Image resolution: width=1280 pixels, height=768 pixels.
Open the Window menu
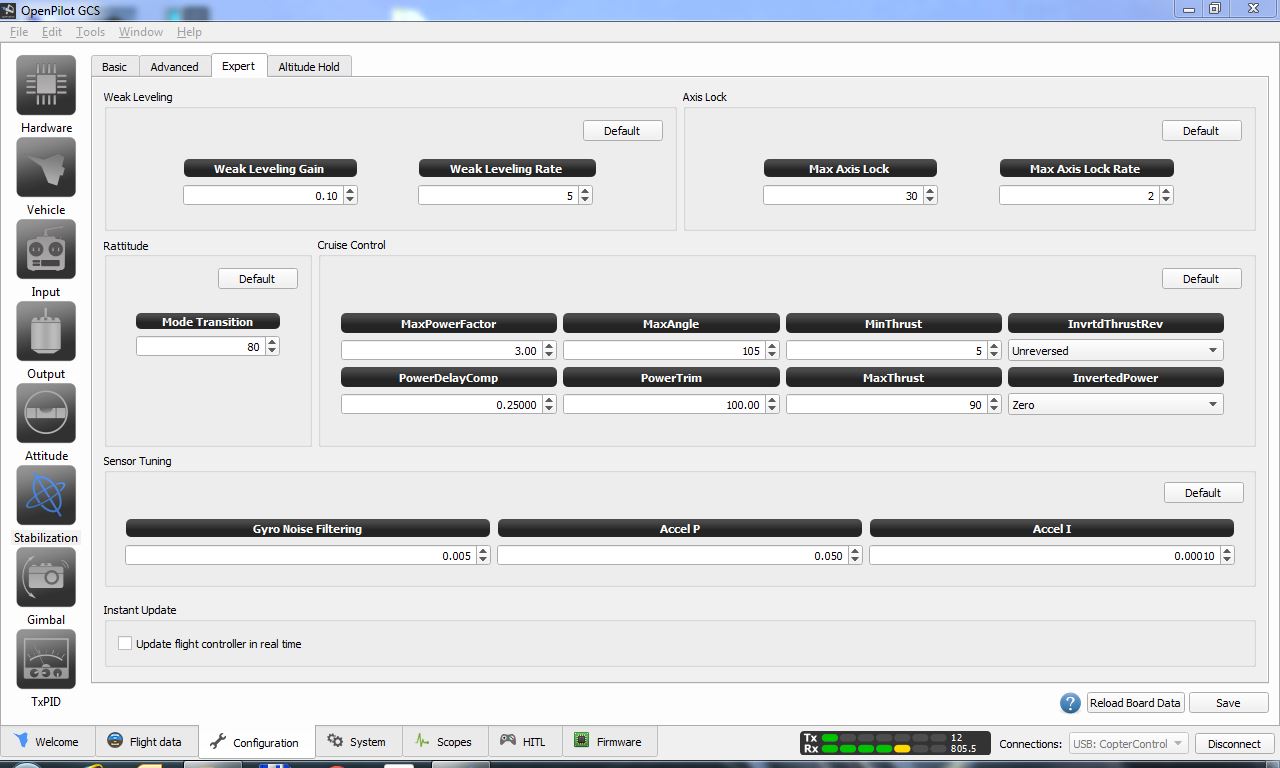click(x=141, y=32)
